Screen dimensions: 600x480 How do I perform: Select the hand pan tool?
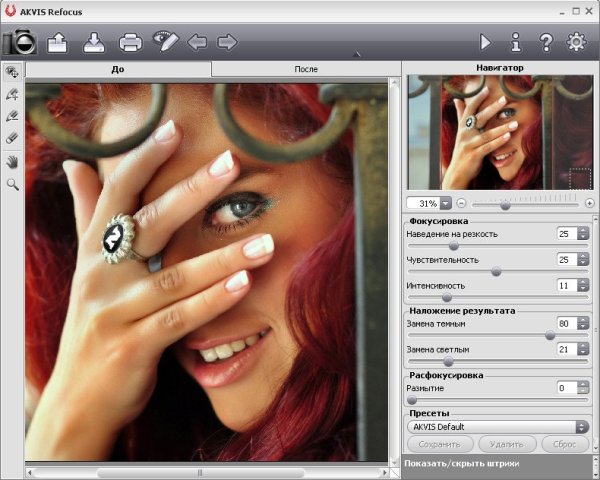coord(13,161)
